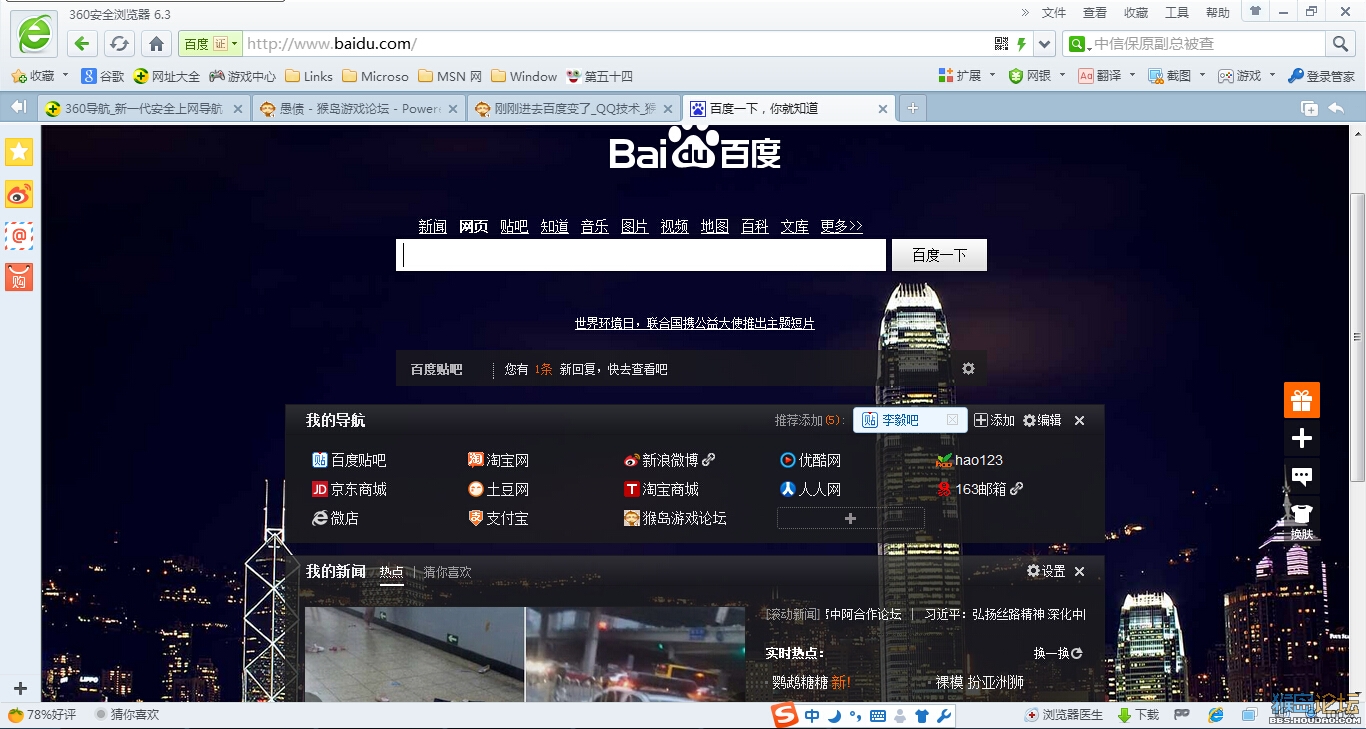Open the 截图 screenshot tool
This screenshot has height=729, width=1366.
point(1170,76)
